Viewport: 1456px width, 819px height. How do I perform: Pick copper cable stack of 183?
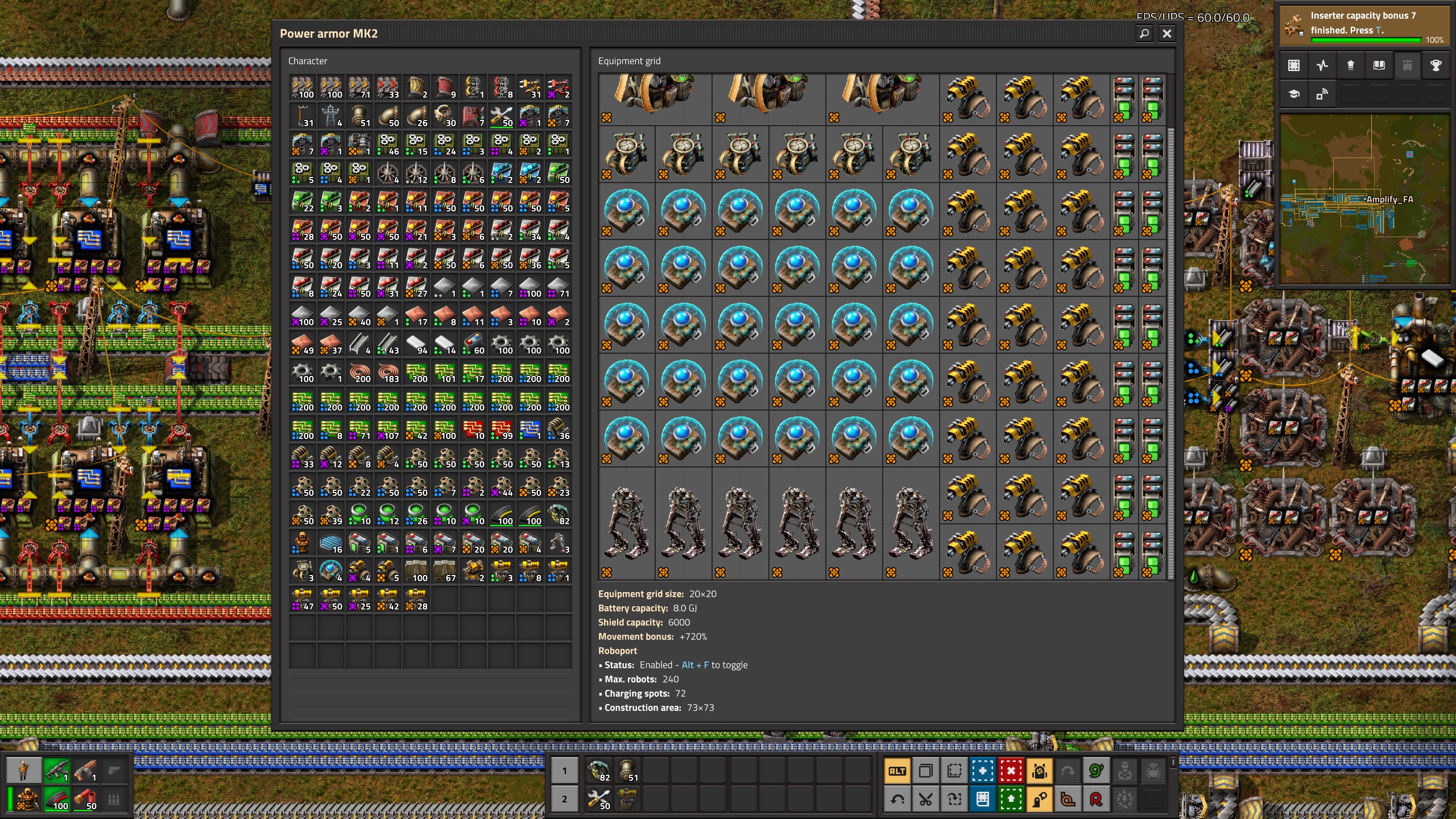click(388, 373)
